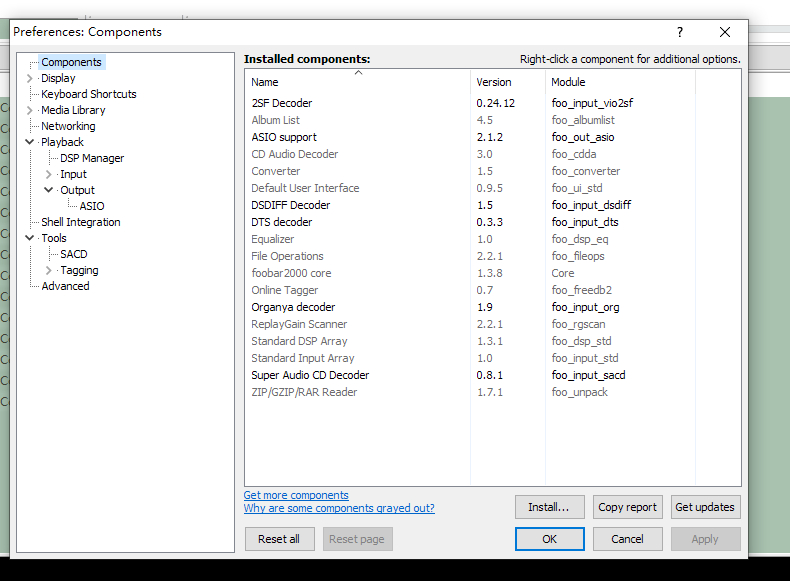This screenshot has height=581, width=790.
Task: Expand the Media Library node arrow
Action: 29,110
